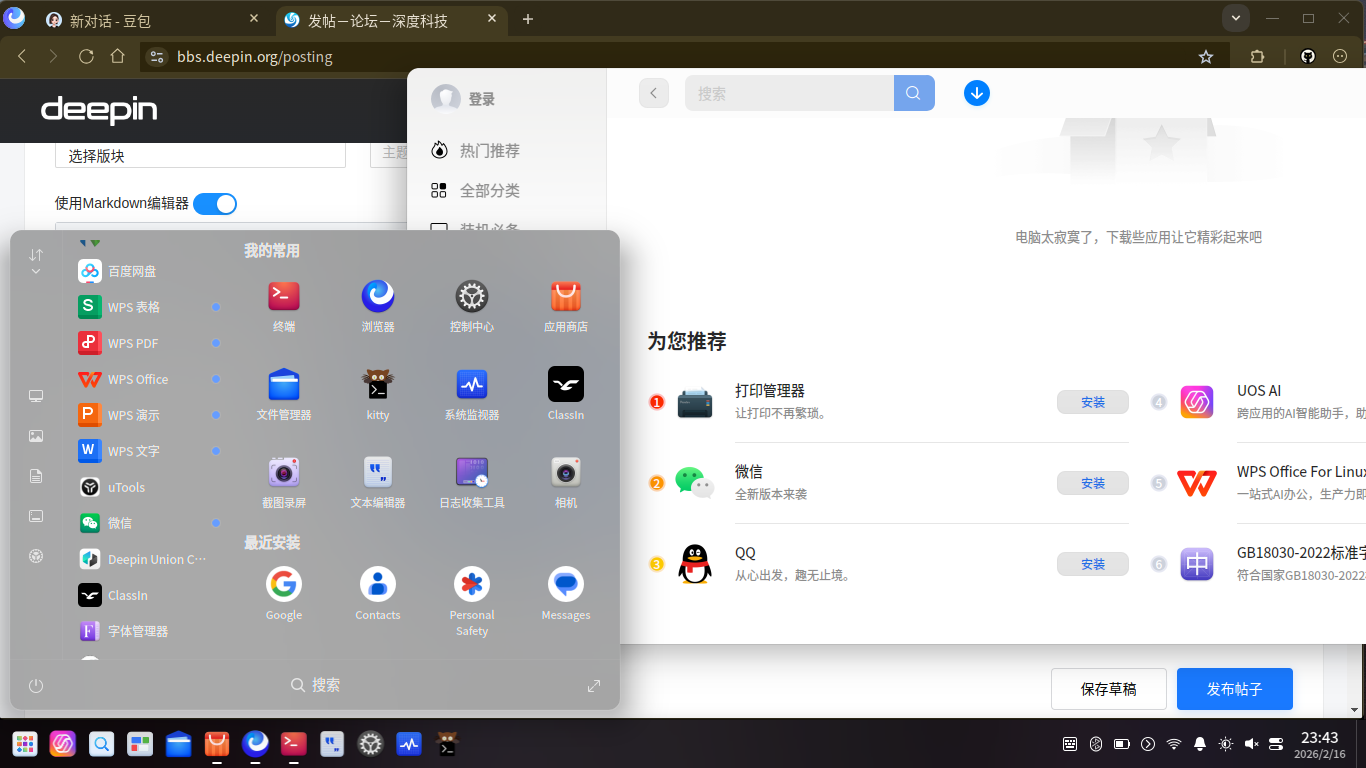Install 打印管理器 with its 安装 button
Viewport: 1366px width, 768px height.
1092,401
